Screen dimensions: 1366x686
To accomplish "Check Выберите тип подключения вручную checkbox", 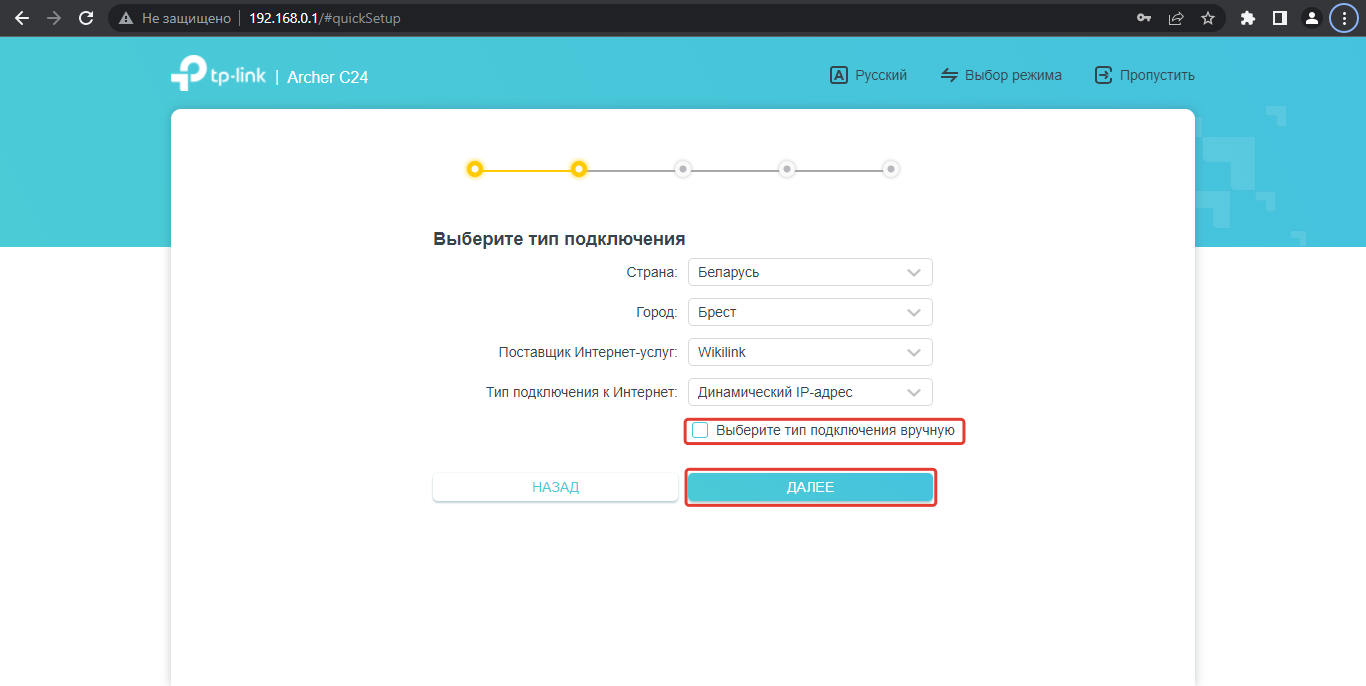I will pos(700,430).
